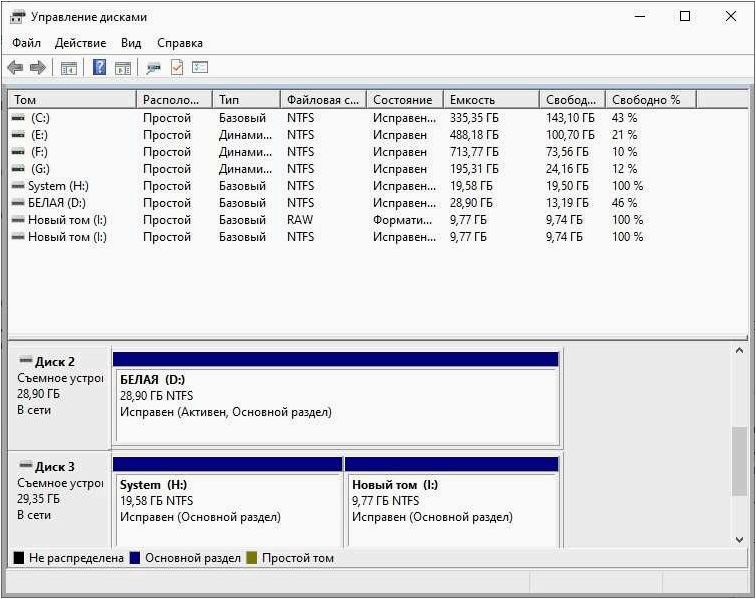Open the Справка menu

pyautogui.click(x=179, y=43)
